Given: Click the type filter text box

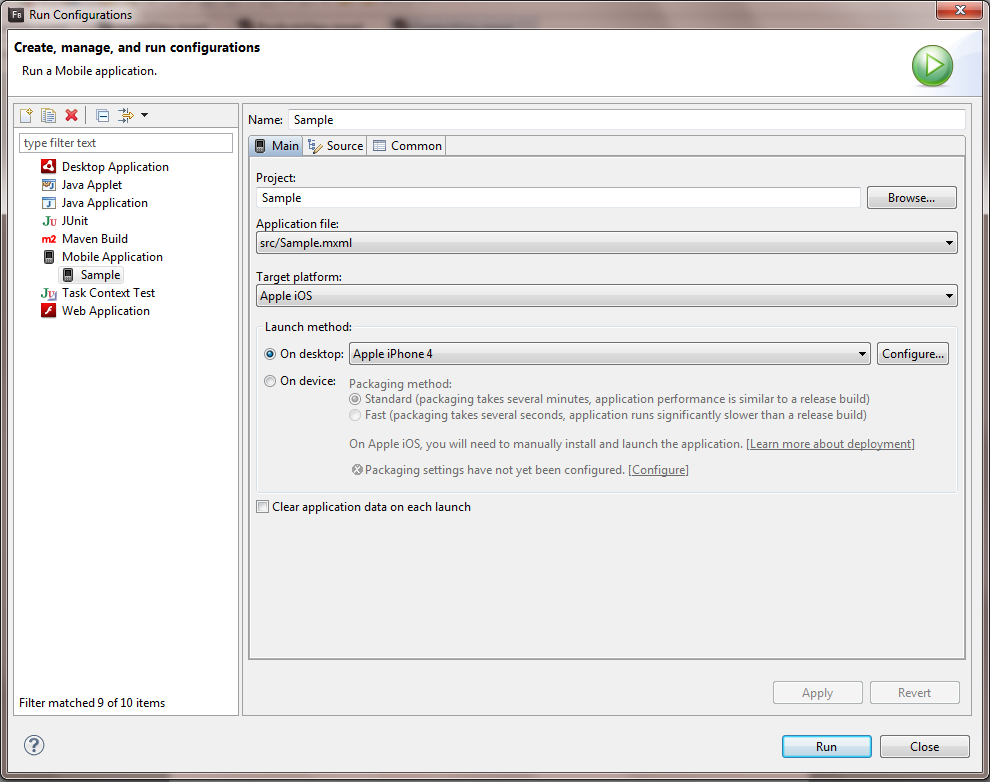Looking at the screenshot, I should click(126, 143).
